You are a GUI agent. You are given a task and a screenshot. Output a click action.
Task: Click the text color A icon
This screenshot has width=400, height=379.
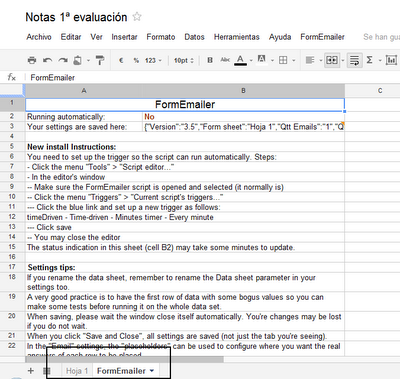click(240, 60)
